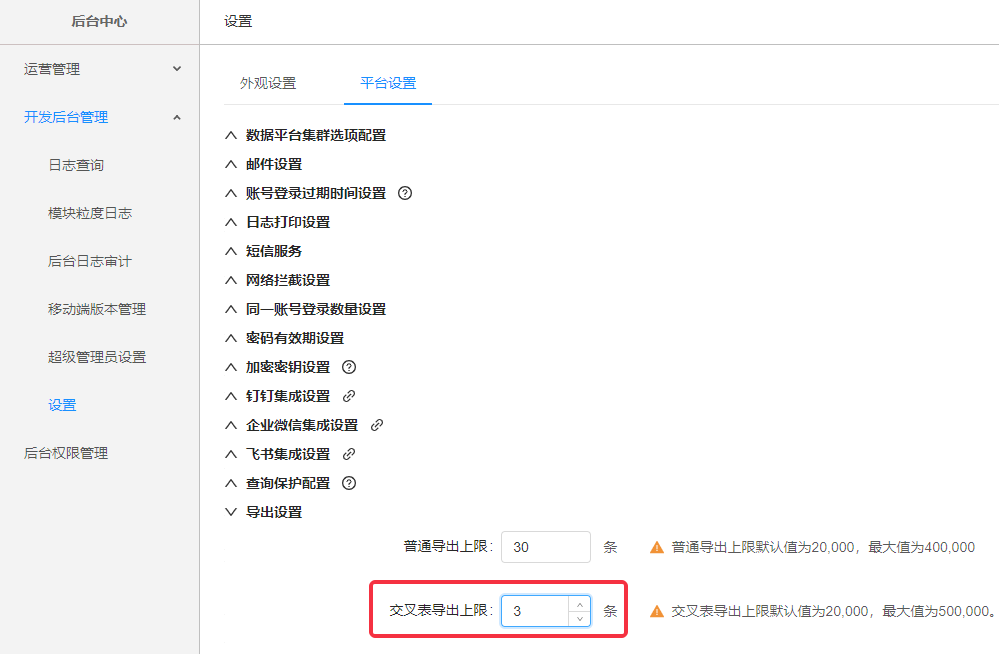Click help icon beside 账号登录过期时间设置
This screenshot has height=654, width=999.
[x=405, y=193]
